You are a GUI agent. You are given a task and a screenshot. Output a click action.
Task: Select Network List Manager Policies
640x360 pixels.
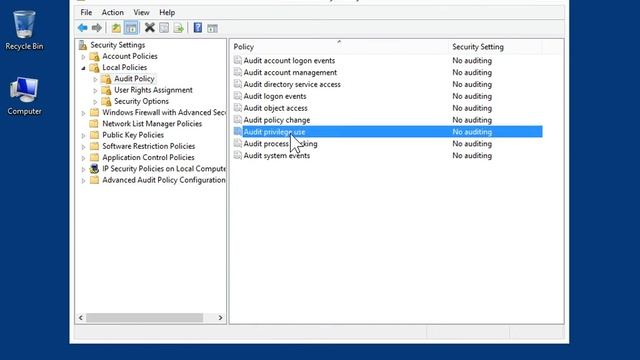(152, 124)
